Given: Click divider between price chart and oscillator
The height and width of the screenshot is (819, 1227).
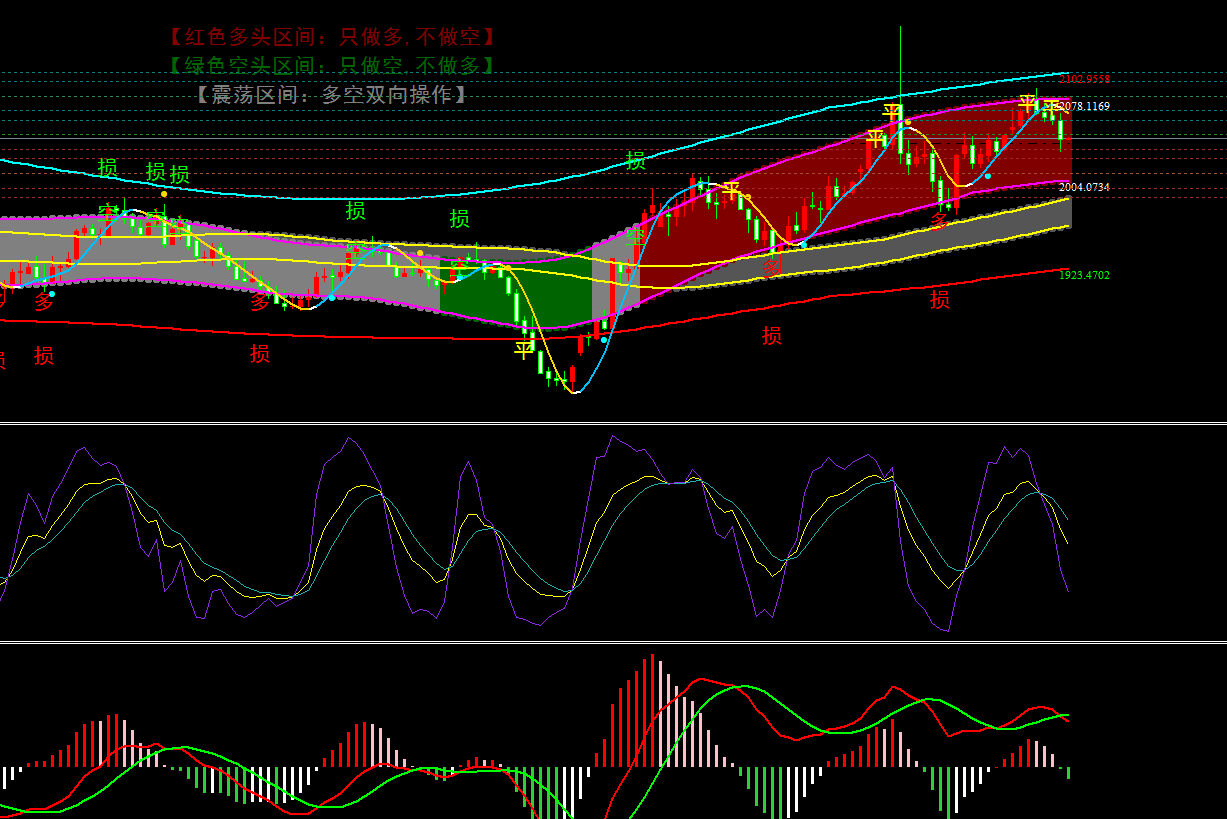Looking at the screenshot, I should (613, 424).
